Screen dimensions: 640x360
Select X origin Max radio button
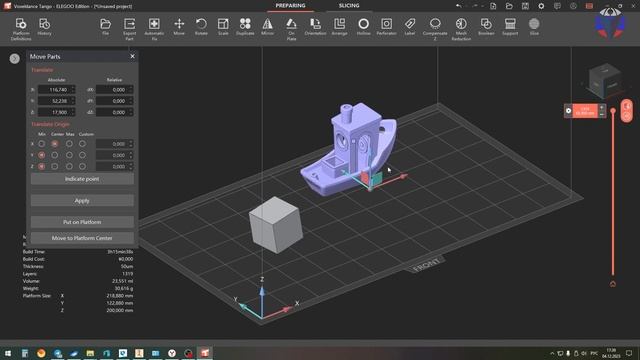pos(69,144)
